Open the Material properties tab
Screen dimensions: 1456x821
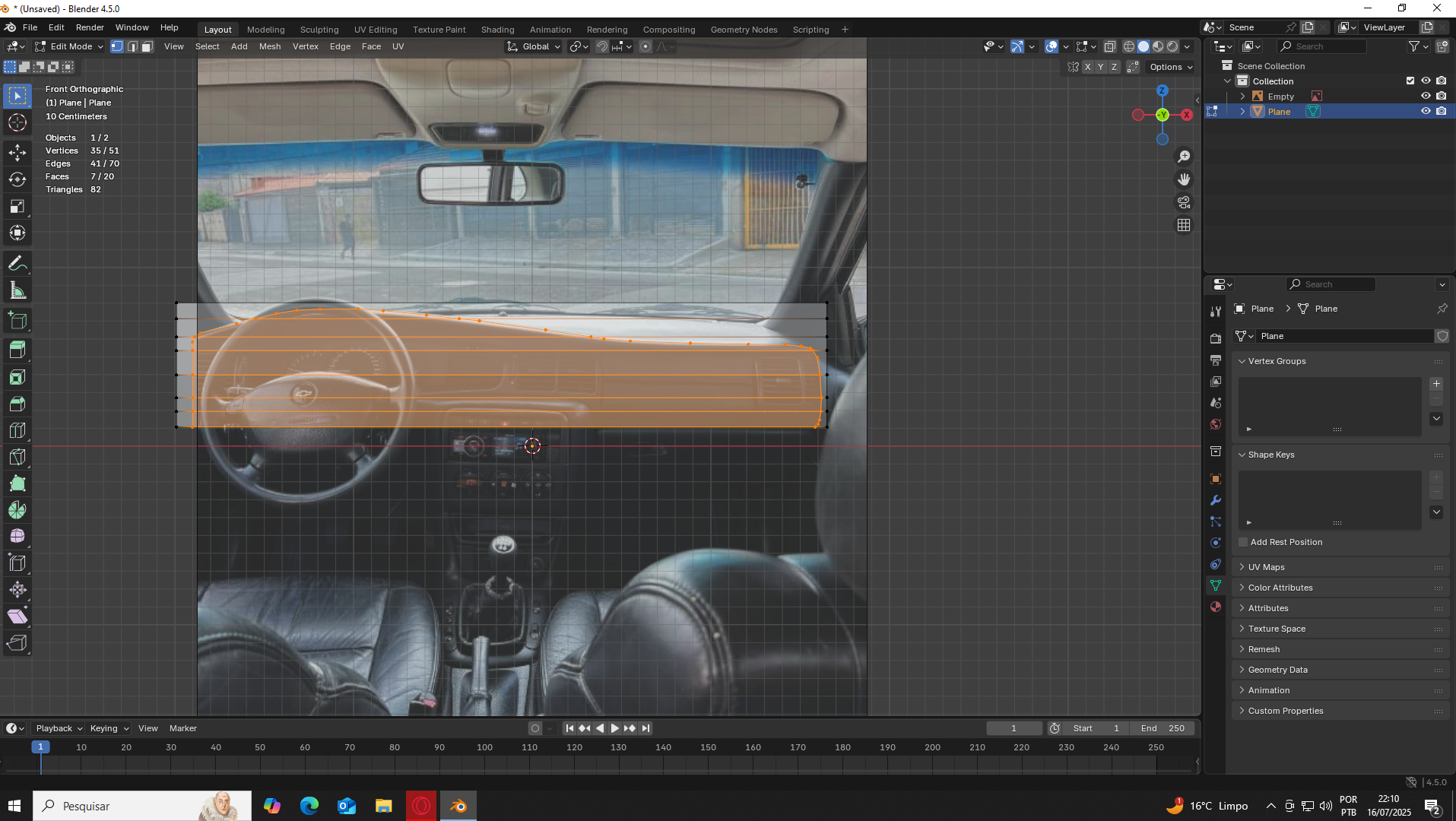pyautogui.click(x=1216, y=607)
